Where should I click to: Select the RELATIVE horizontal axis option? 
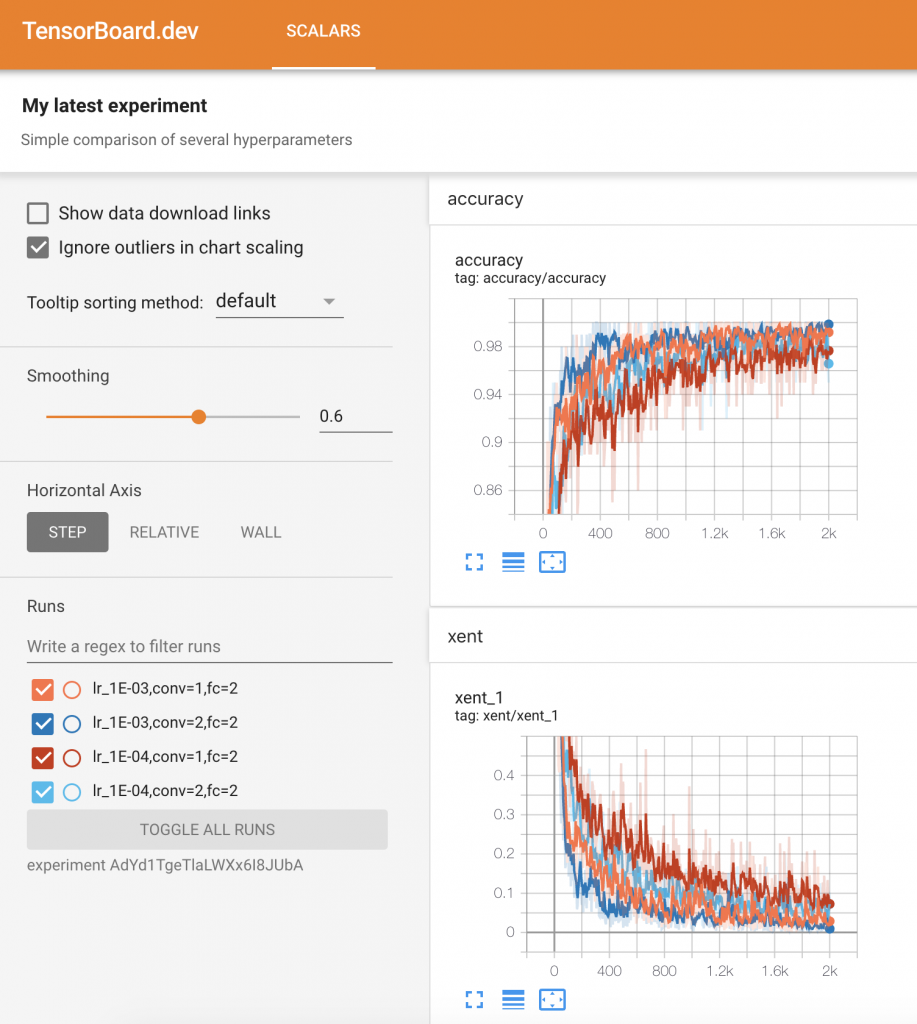tap(164, 532)
